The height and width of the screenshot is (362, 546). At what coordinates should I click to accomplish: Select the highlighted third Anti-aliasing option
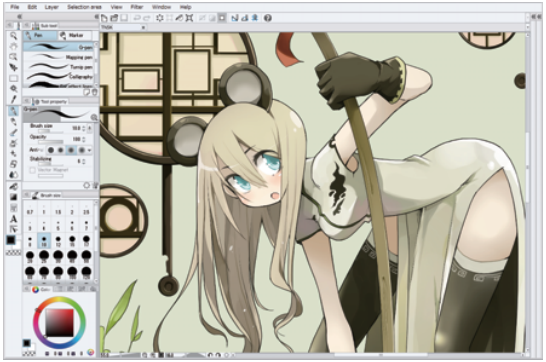pyautogui.click(x=71, y=150)
